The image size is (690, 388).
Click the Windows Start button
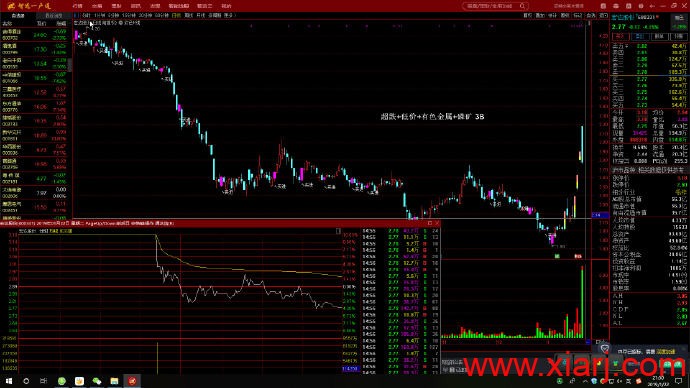9,381
